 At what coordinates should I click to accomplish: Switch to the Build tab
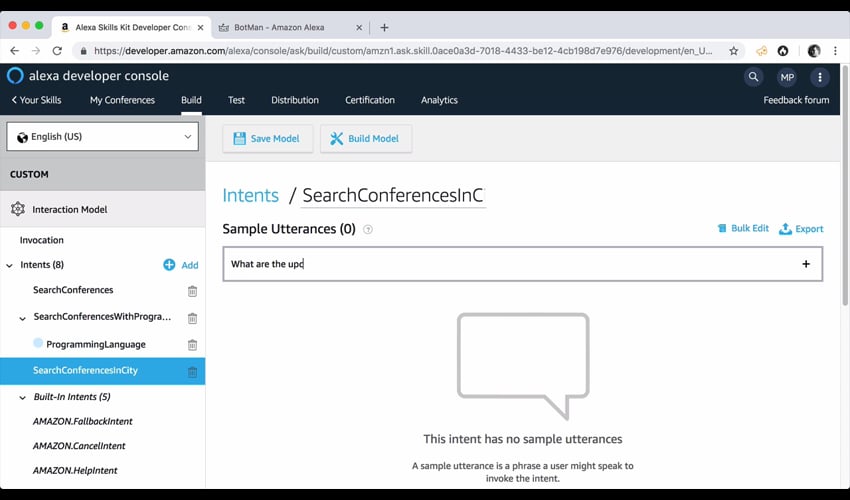pyautogui.click(x=191, y=100)
